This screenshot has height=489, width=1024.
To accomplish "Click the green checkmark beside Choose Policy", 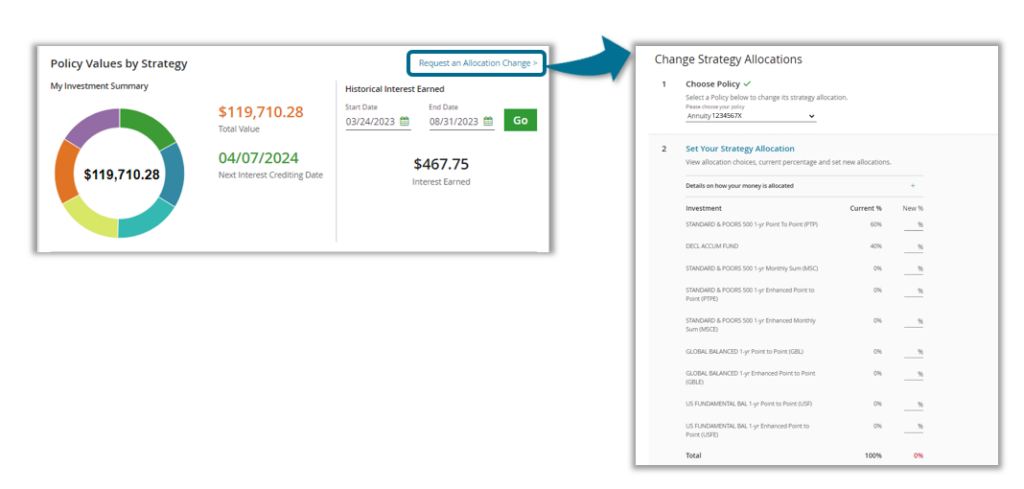I will click(747, 84).
